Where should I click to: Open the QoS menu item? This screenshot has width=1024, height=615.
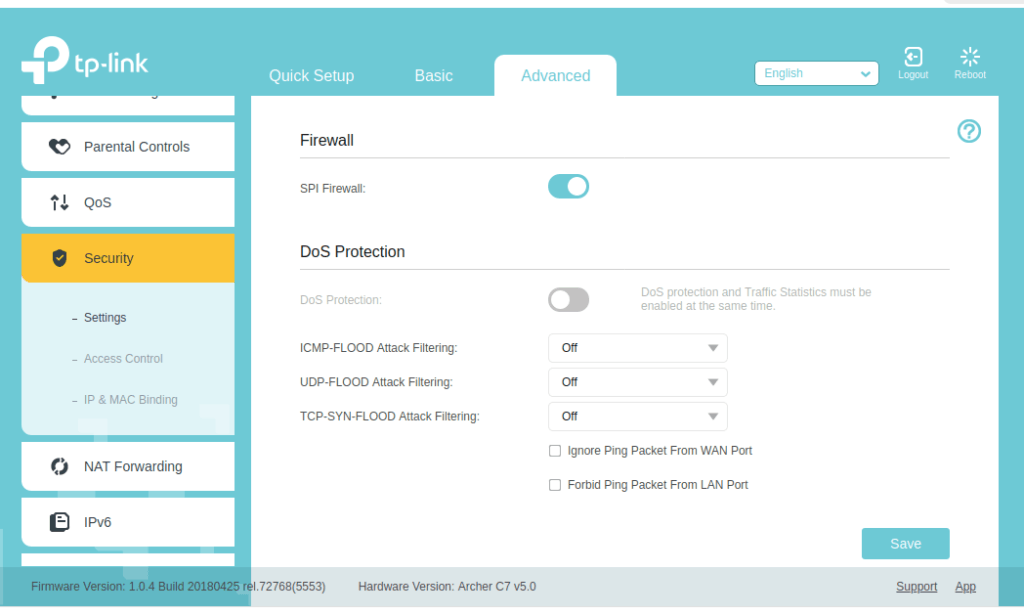coord(128,202)
